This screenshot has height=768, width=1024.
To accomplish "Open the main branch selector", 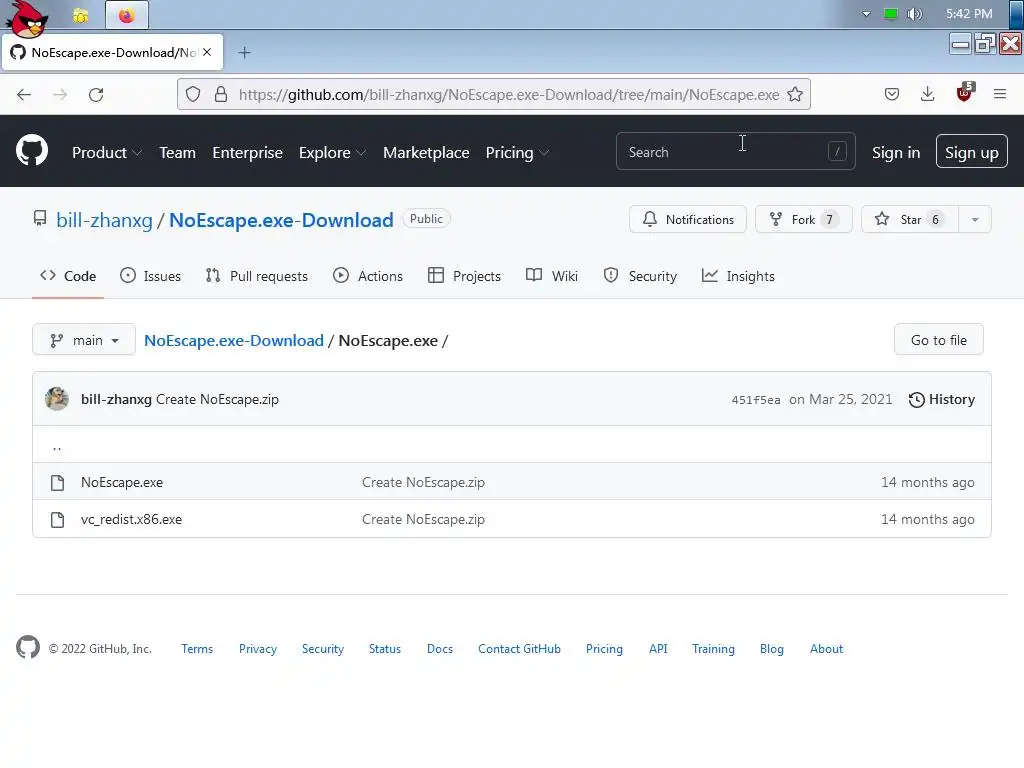I will click(84, 340).
